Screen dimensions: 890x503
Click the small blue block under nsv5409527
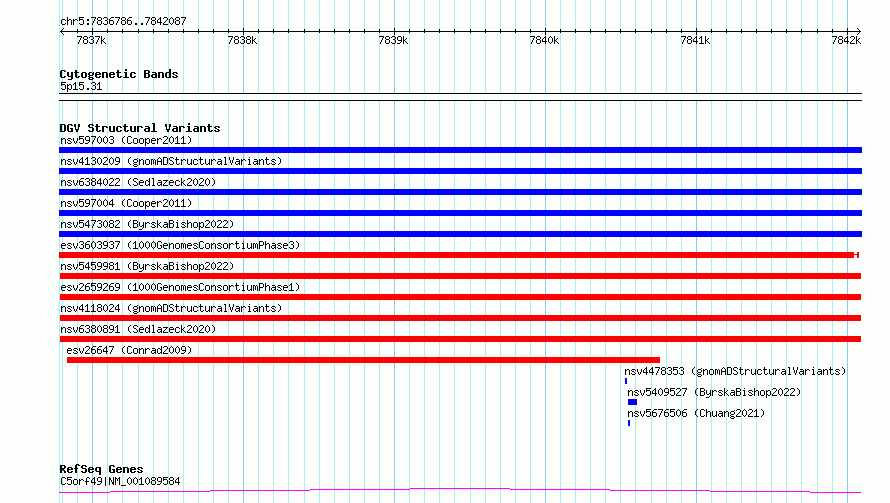point(632,402)
